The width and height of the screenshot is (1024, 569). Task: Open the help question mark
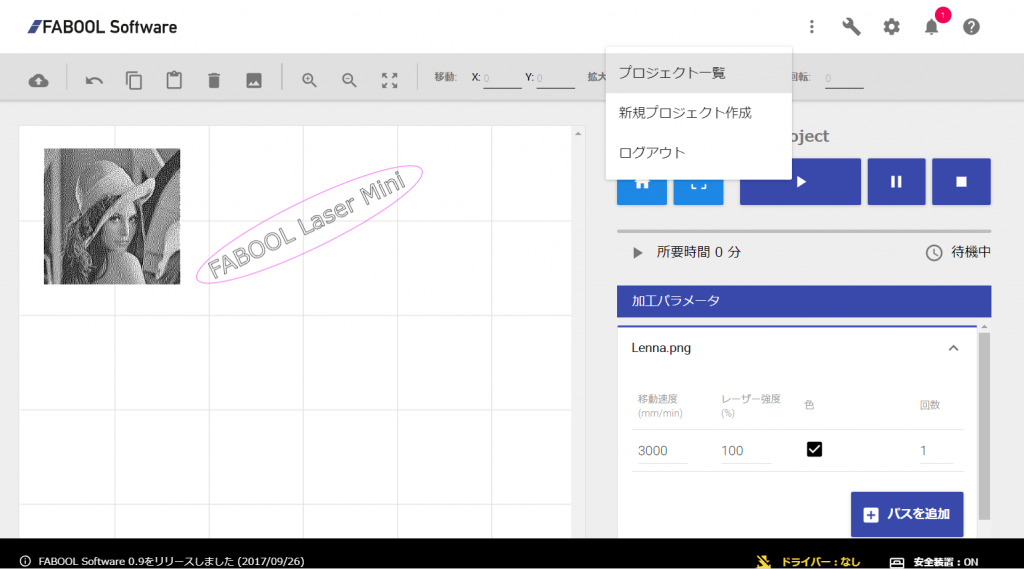971,27
